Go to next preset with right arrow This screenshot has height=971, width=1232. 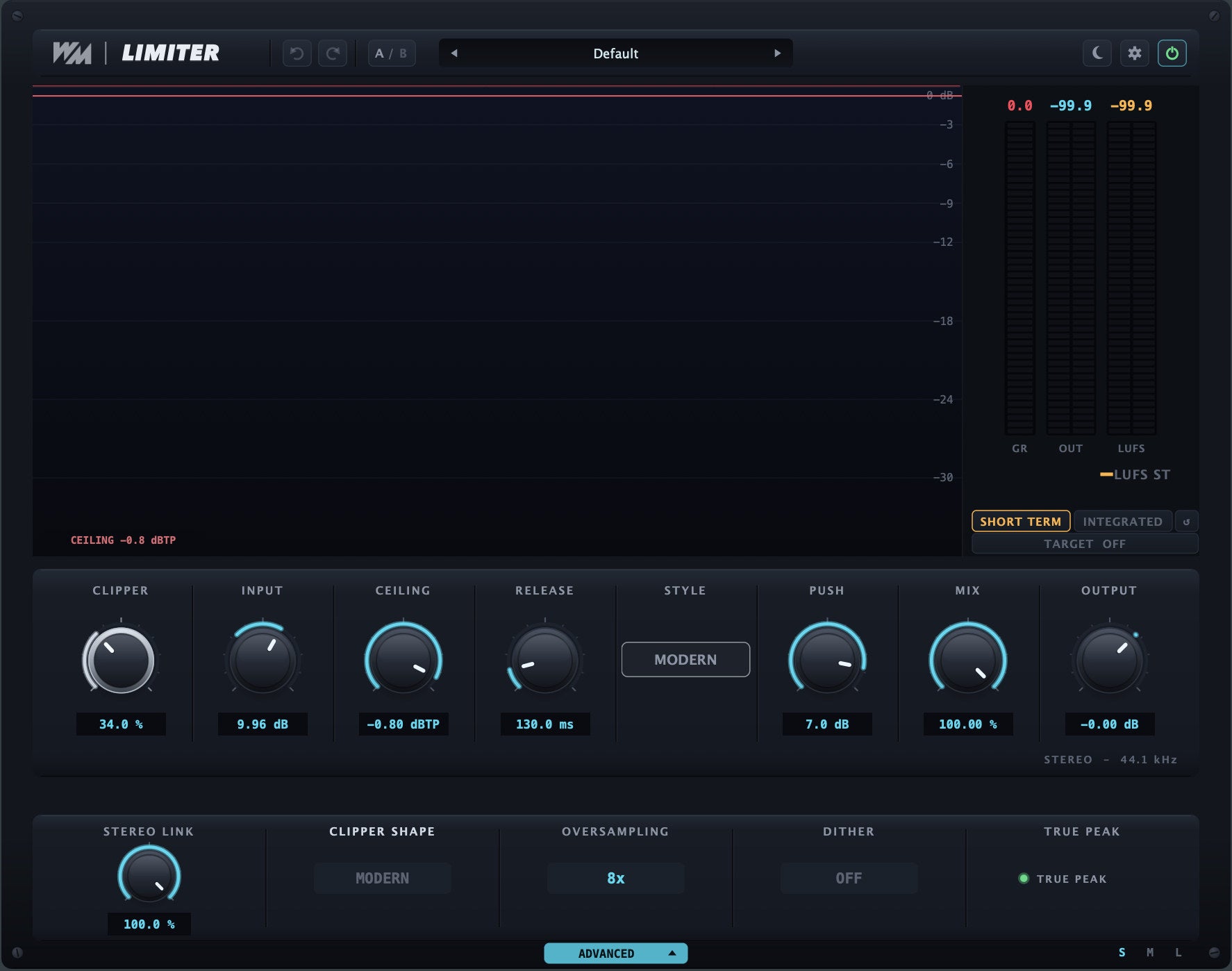coord(777,53)
